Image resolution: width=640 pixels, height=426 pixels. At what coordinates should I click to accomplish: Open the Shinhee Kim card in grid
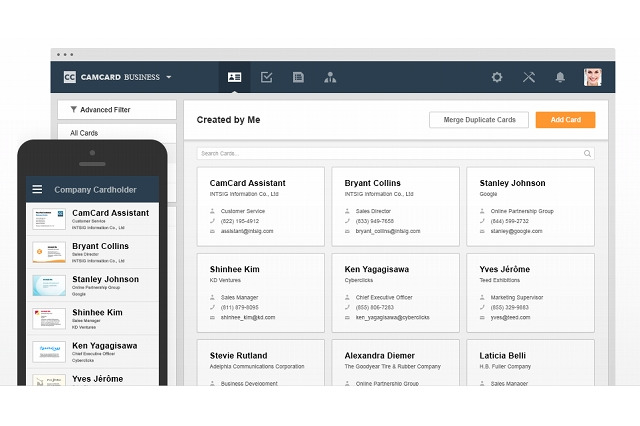[261, 293]
